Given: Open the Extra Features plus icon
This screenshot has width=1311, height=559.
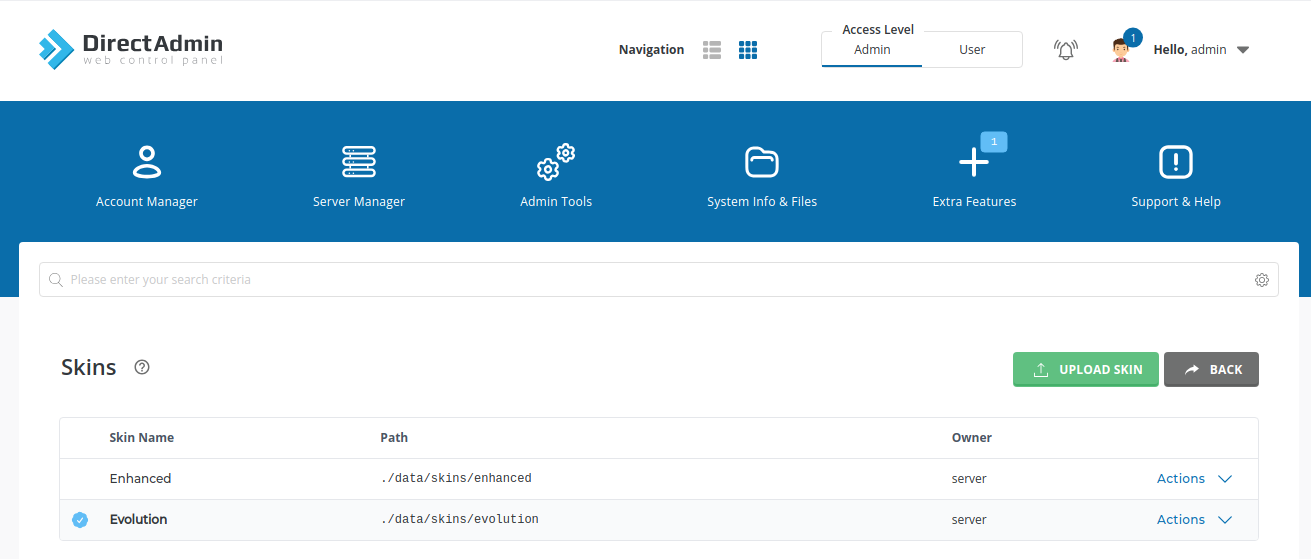Looking at the screenshot, I should click(973, 162).
